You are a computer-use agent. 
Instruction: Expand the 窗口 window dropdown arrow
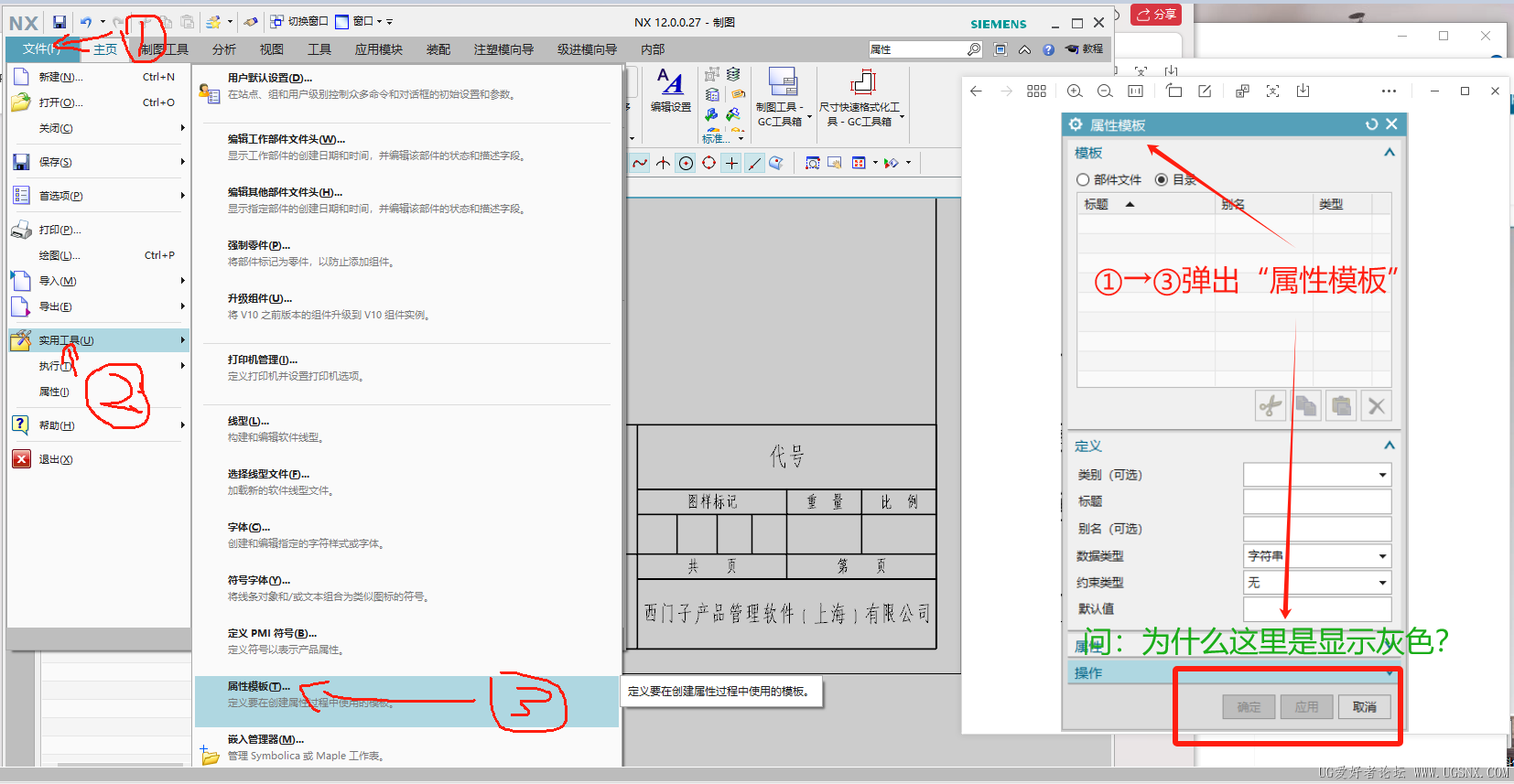click(x=379, y=22)
